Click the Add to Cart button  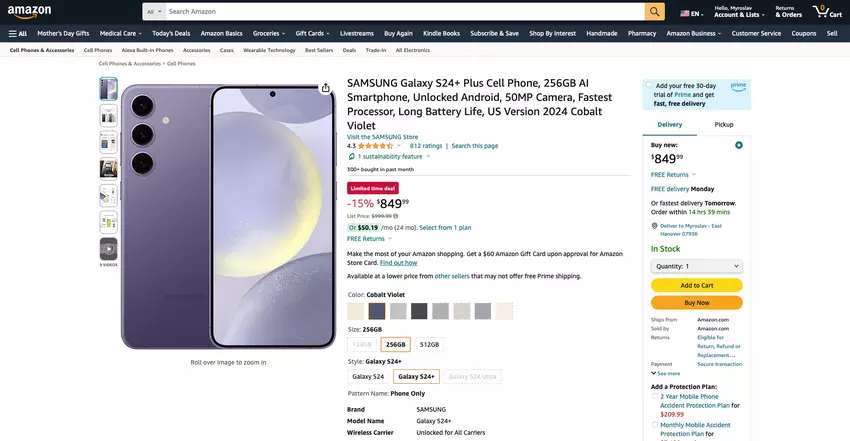tap(696, 285)
